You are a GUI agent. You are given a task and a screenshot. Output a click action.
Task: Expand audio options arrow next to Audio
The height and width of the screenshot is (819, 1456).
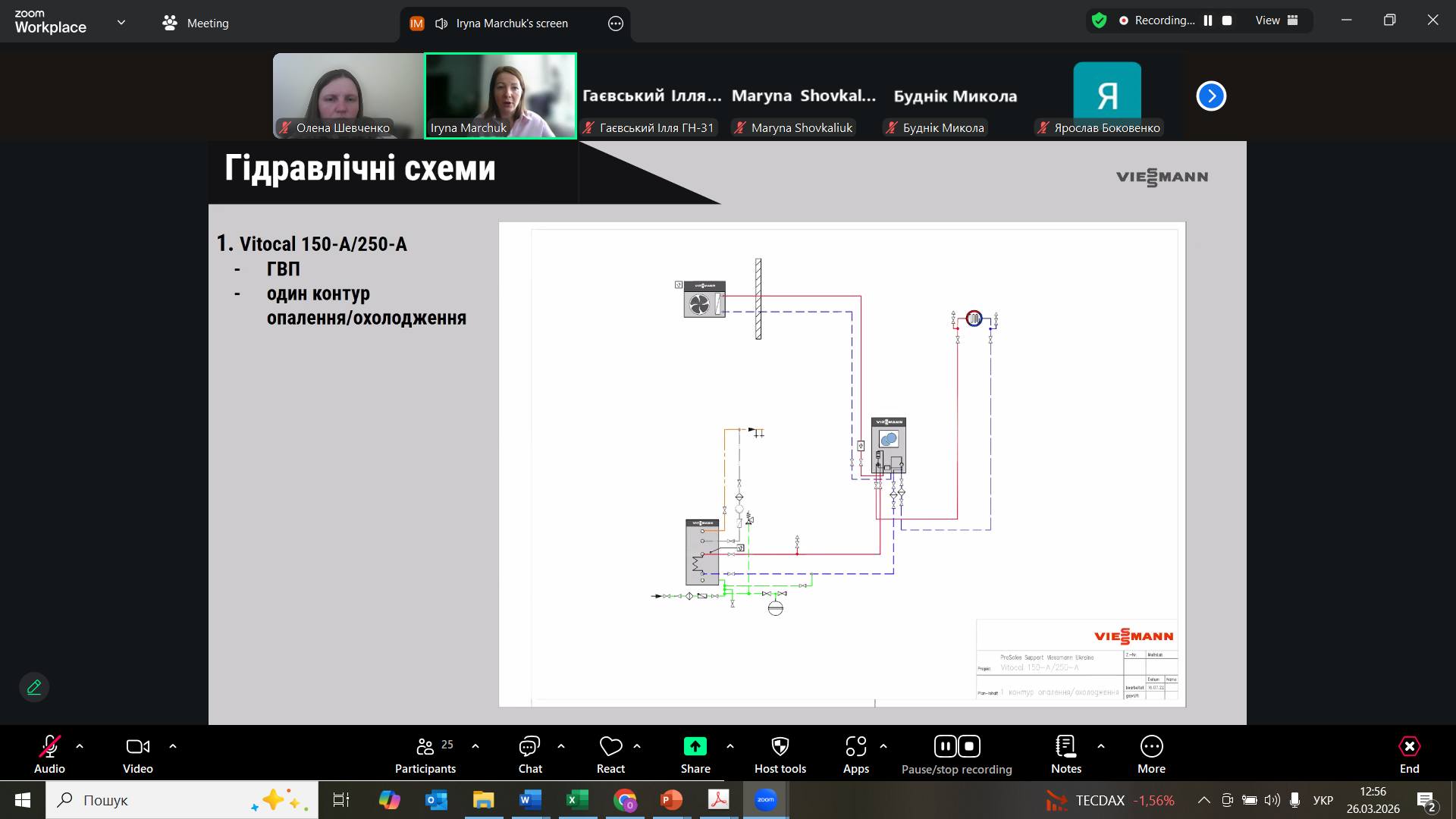[80, 746]
